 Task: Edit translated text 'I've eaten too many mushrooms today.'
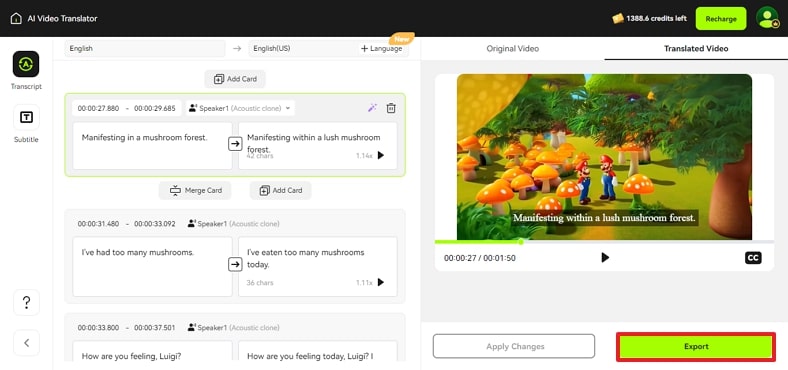(318, 266)
